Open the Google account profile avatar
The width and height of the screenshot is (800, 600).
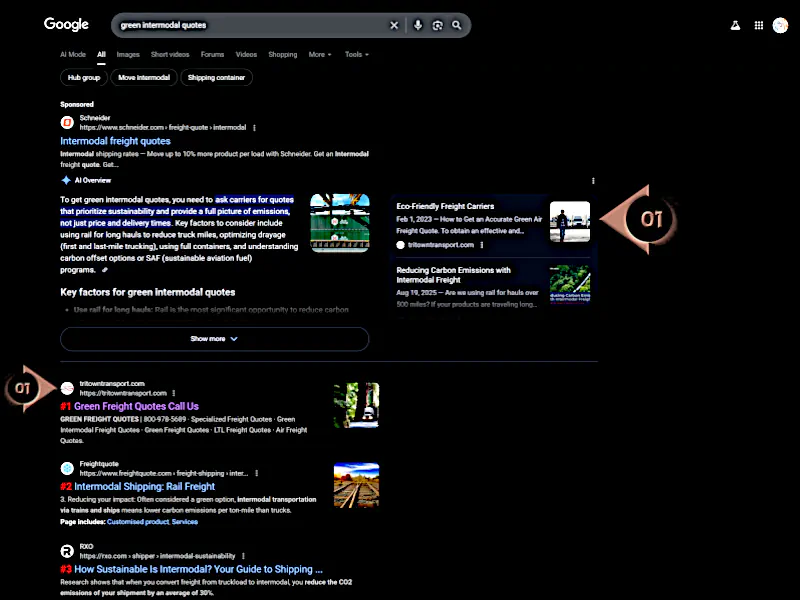coord(780,25)
